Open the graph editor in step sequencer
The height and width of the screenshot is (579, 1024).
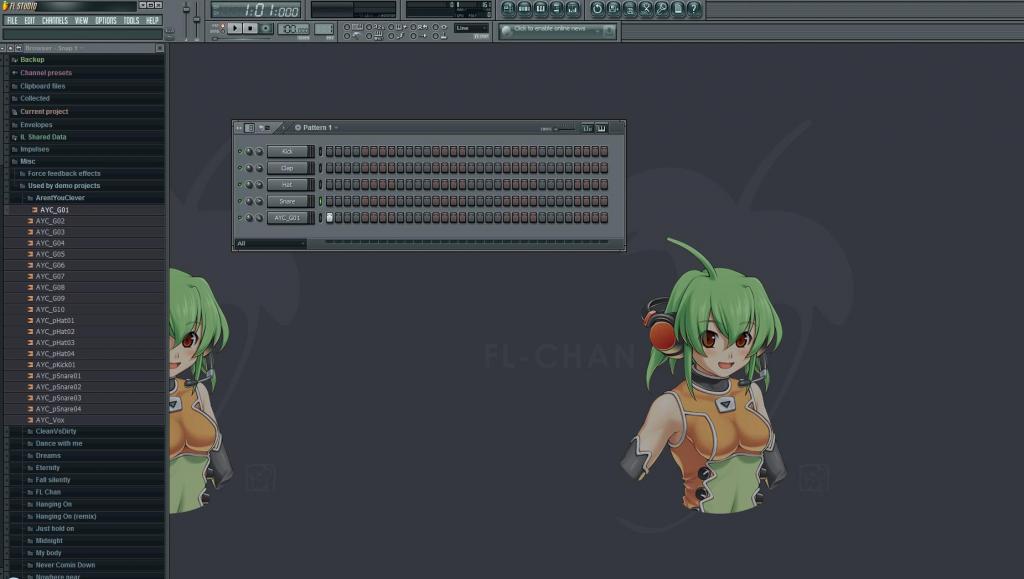tap(587, 128)
